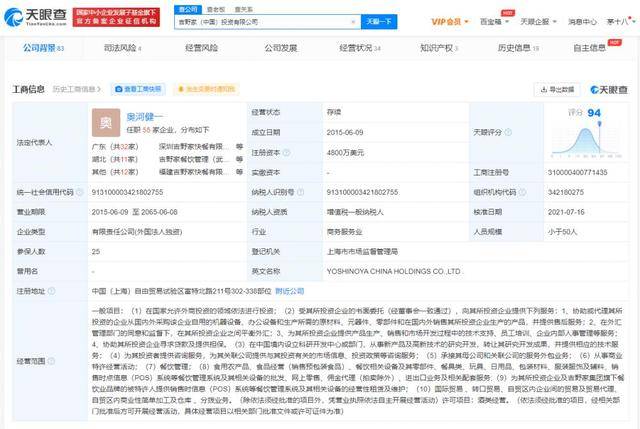Open the 历史信息 tab

coord(518,48)
